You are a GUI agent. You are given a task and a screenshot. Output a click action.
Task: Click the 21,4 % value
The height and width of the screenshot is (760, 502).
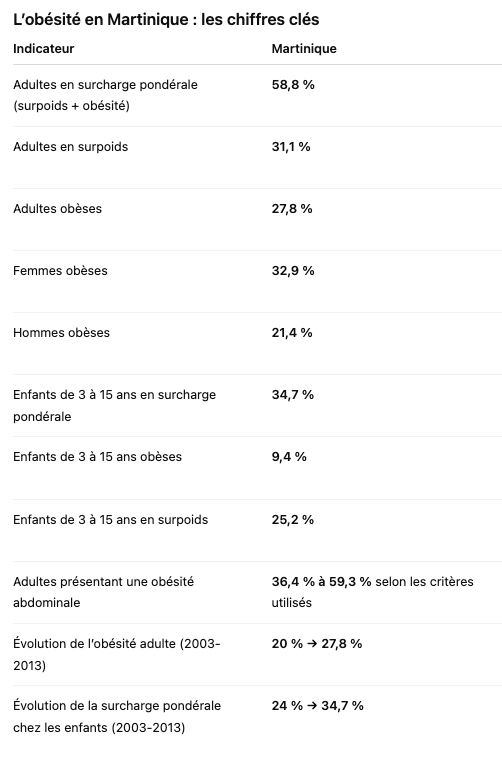[292, 332]
